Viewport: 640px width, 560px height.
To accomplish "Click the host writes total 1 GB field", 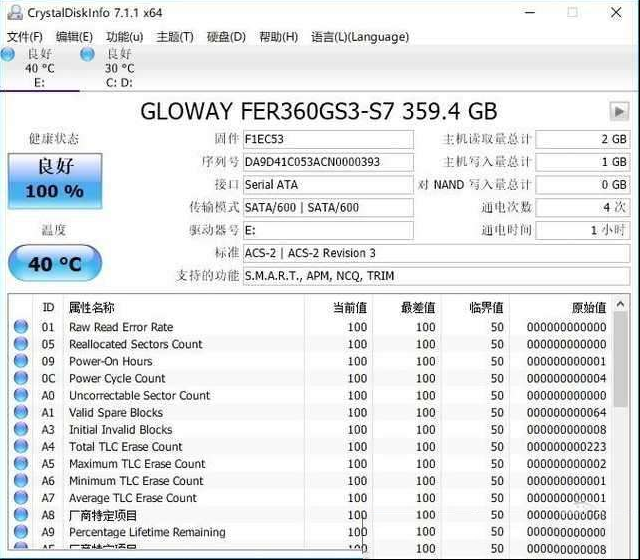I will pos(583,162).
